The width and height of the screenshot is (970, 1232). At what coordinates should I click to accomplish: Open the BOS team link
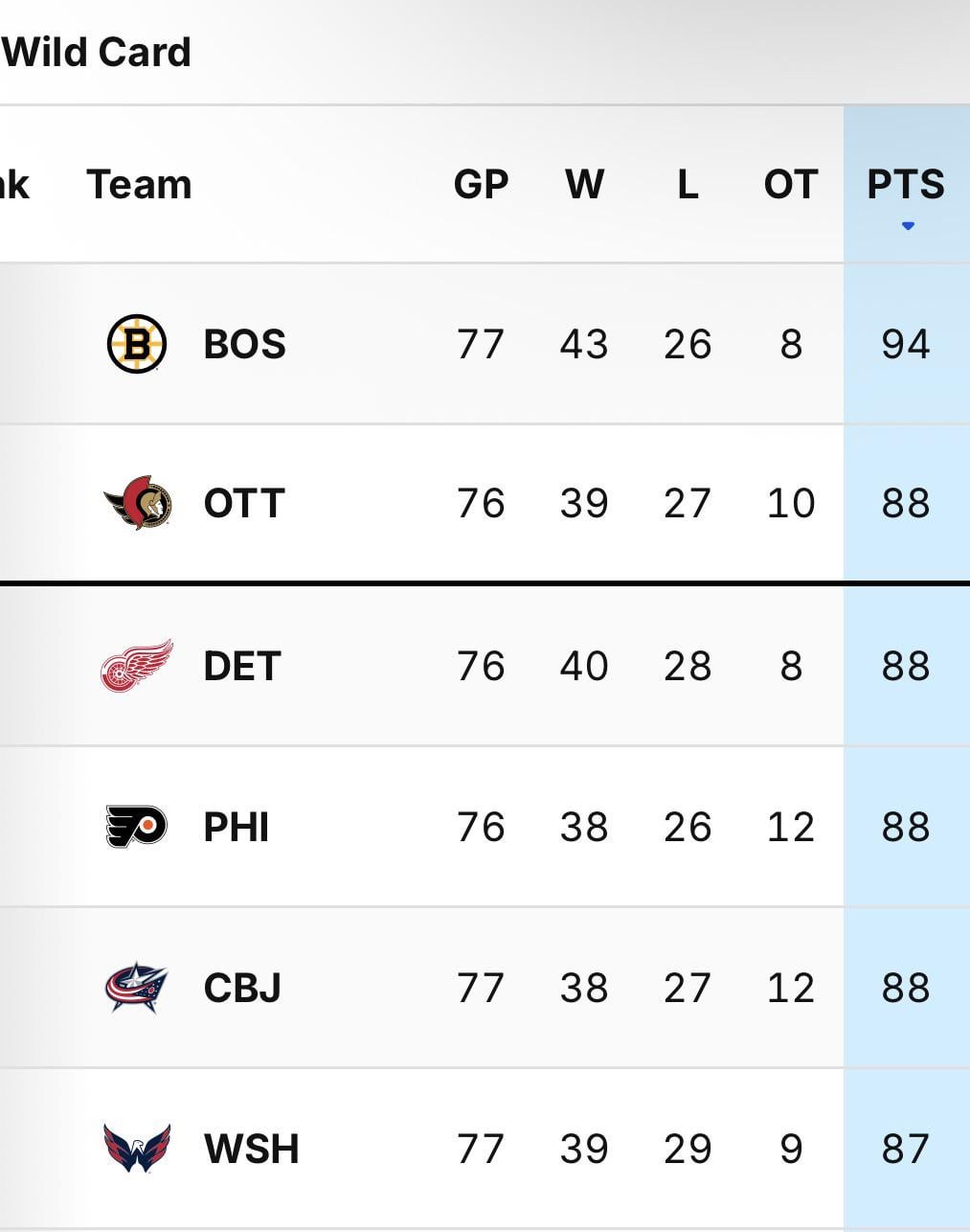click(x=245, y=344)
